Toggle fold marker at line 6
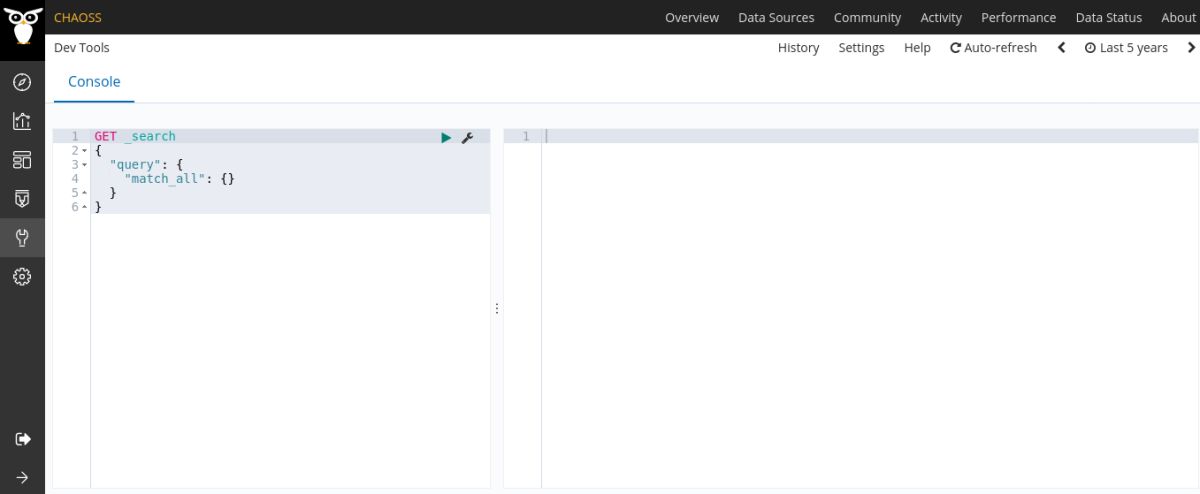The width and height of the screenshot is (1200, 494). point(85,207)
